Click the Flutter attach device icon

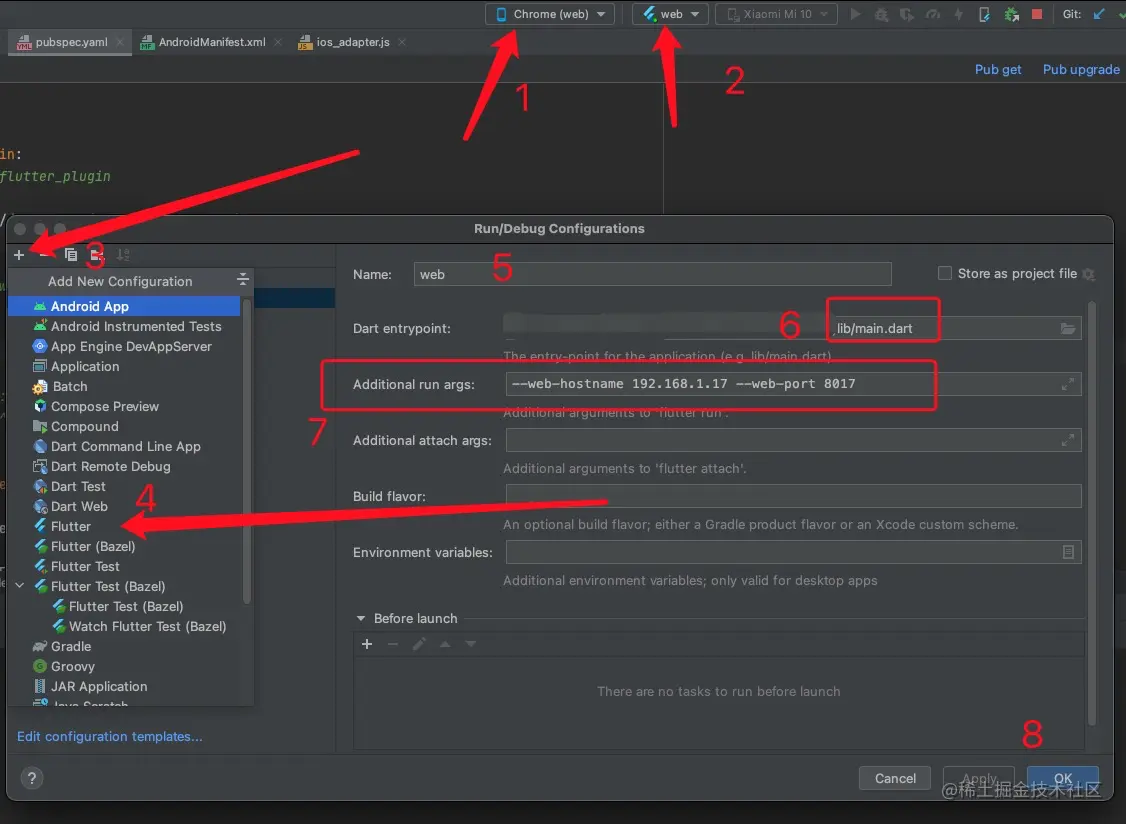tap(985, 14)
